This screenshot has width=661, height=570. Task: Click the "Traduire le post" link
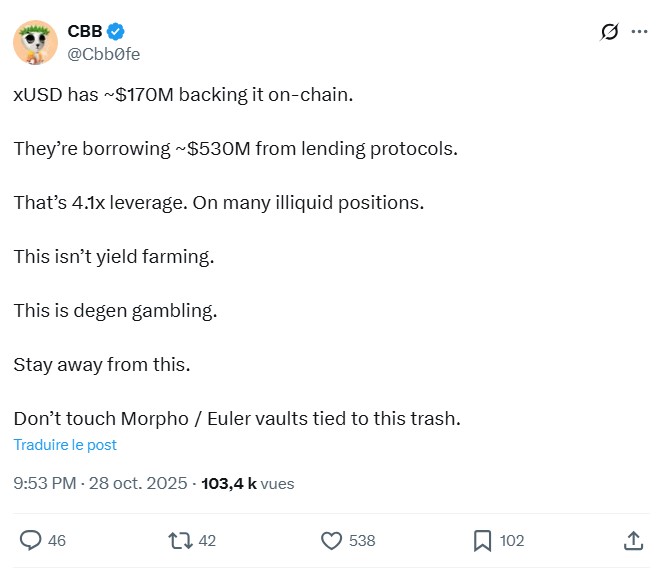click(x=65, y=445)
